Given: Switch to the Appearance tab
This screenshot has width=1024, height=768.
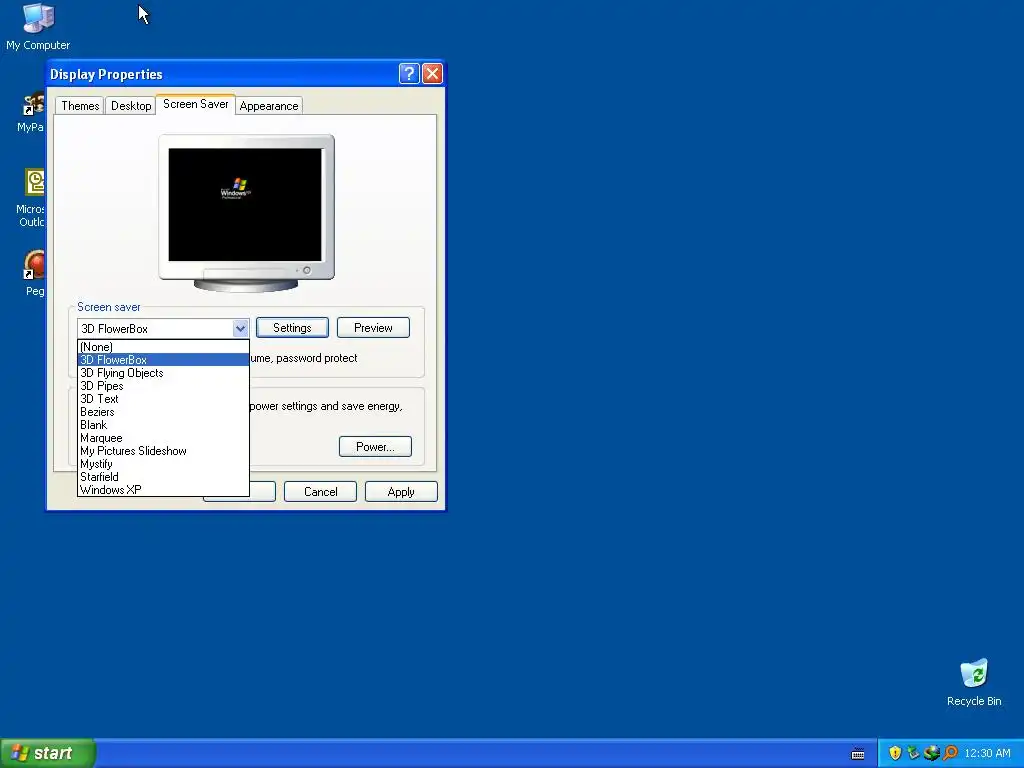Looking at the screenshot, I should point(268,106).
